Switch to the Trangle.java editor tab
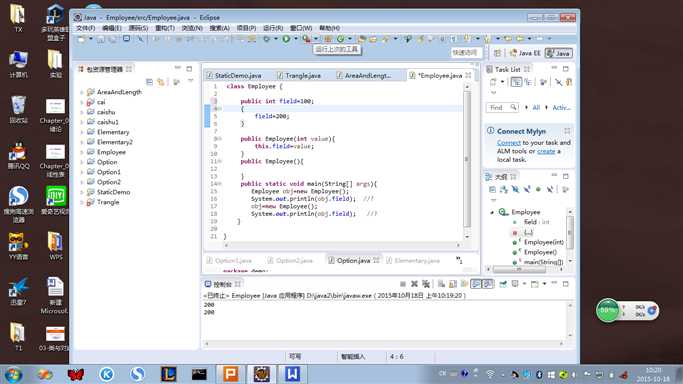The width and height of the screenshot is (683, 384). 299,75
